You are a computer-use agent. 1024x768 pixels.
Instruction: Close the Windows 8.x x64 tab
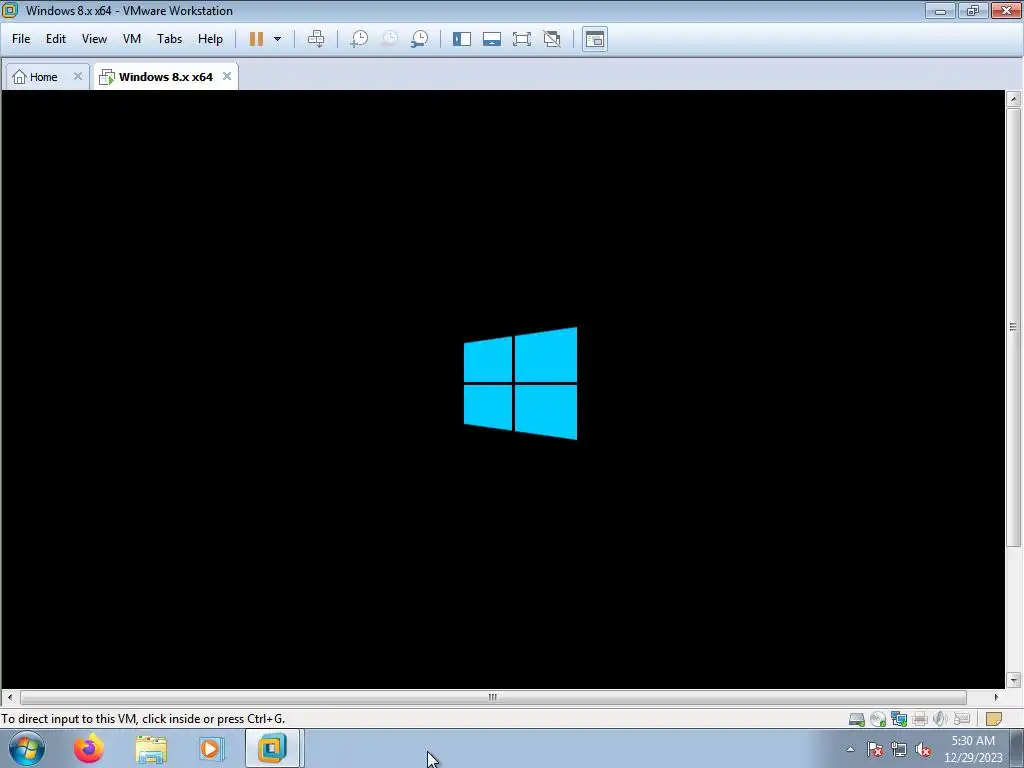pos(227,76)
